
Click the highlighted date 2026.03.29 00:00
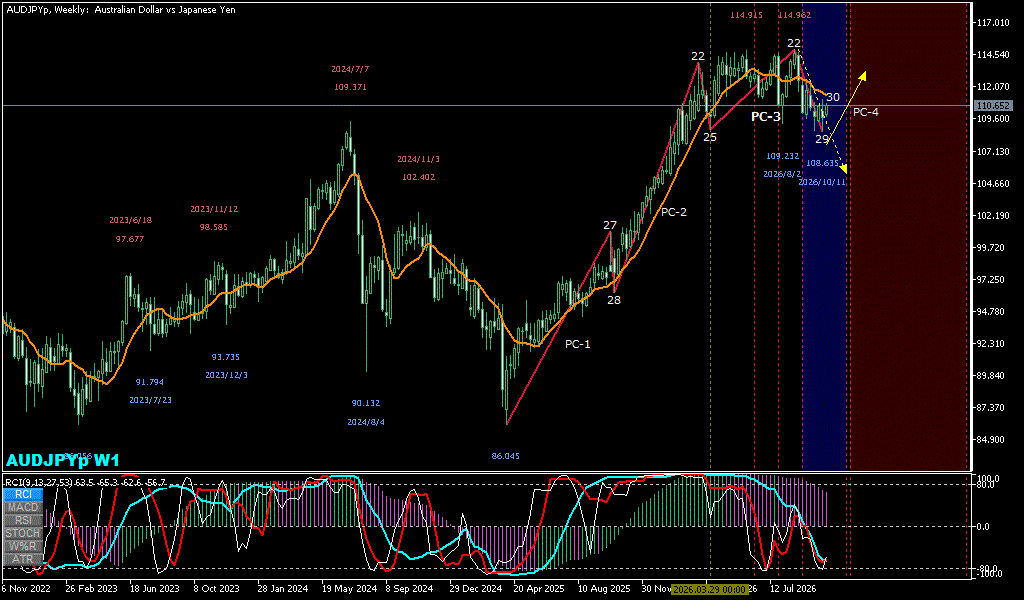[710, 589]
